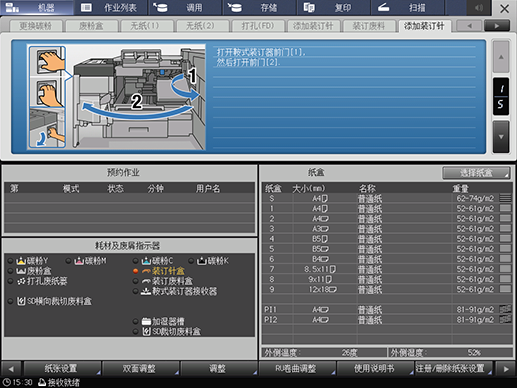Image resolution: width=517 pixels, height=388 pixels.
Task: Click the 碳粉Y yellow toner icon
Action: [21, 261]
